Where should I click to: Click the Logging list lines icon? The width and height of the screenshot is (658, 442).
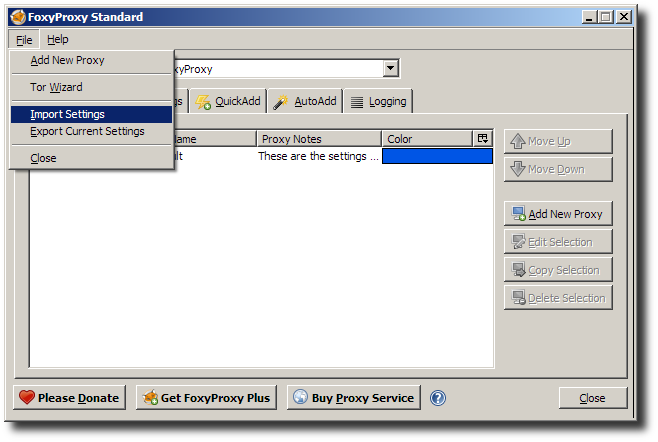[x=357, y=102]
